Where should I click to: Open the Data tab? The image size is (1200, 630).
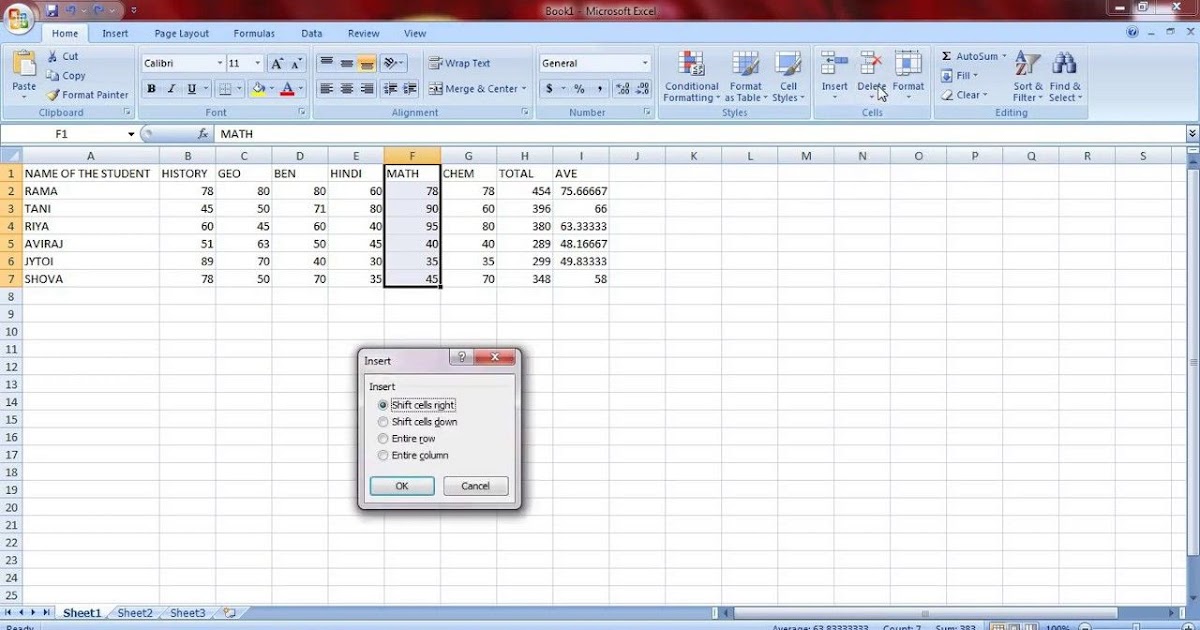[x=312, y=33]
